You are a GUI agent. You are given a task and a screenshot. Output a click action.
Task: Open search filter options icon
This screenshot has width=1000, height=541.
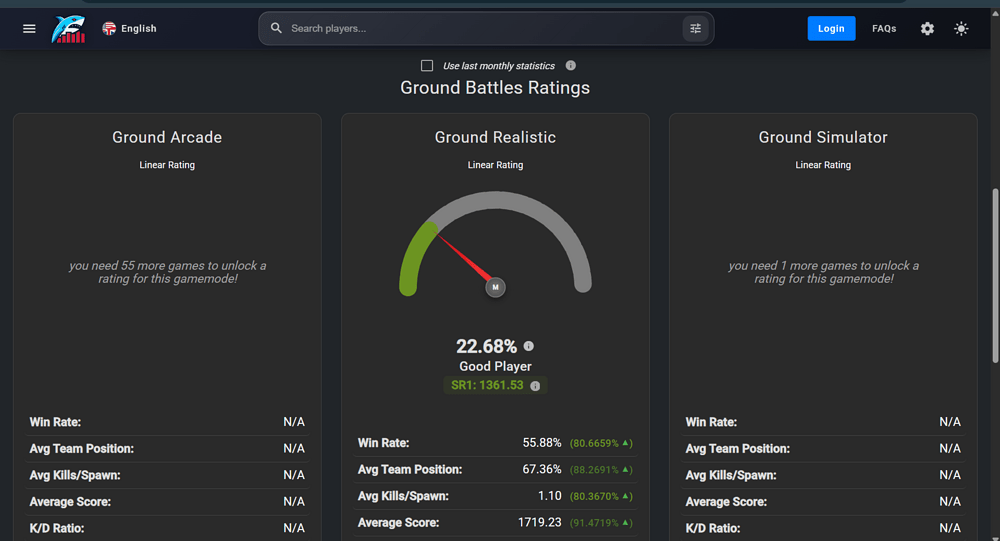(695, 29)
